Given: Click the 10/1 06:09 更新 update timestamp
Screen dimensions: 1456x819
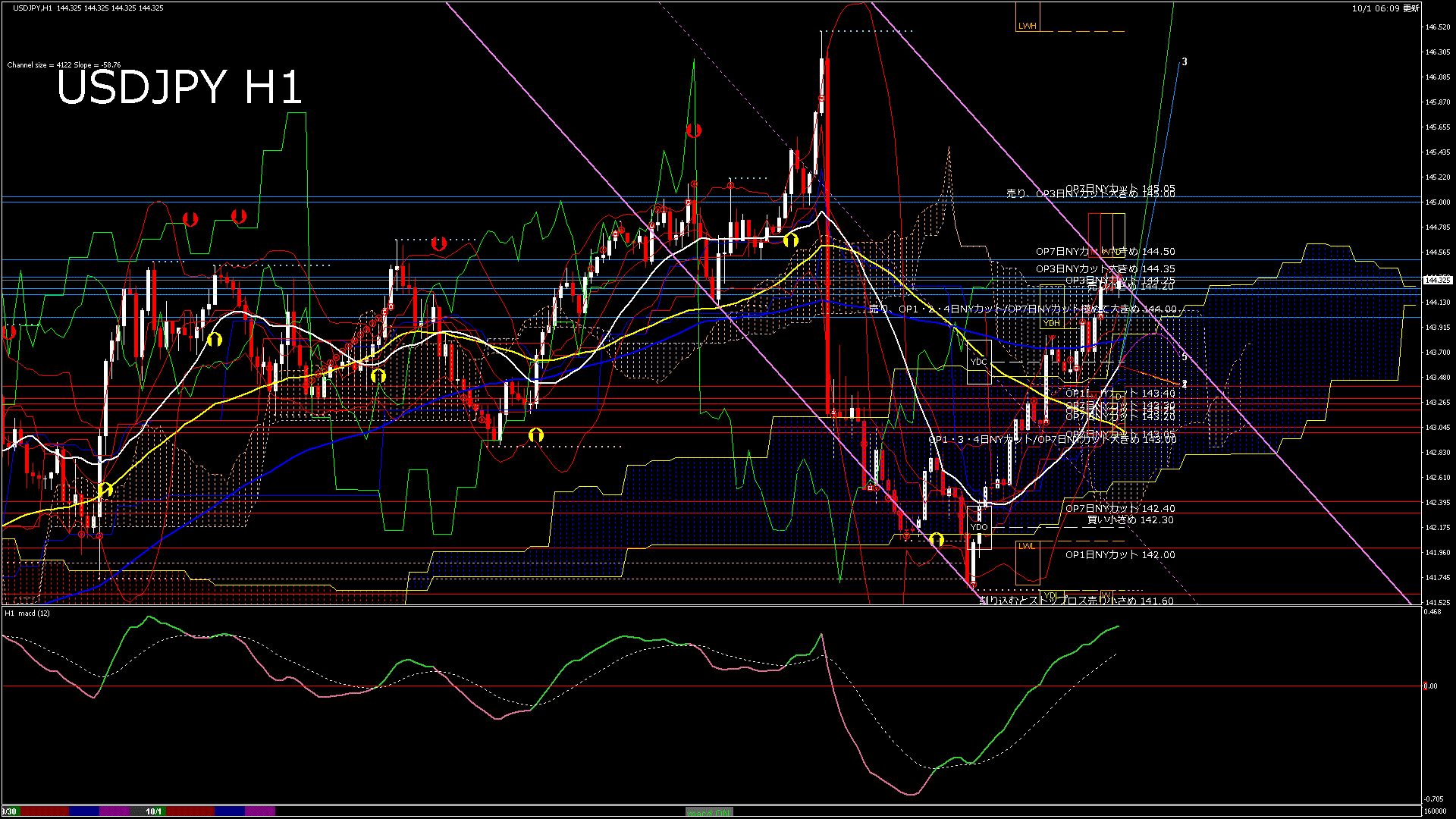Looking at the screenshot, I should (x=1385, y=8).
